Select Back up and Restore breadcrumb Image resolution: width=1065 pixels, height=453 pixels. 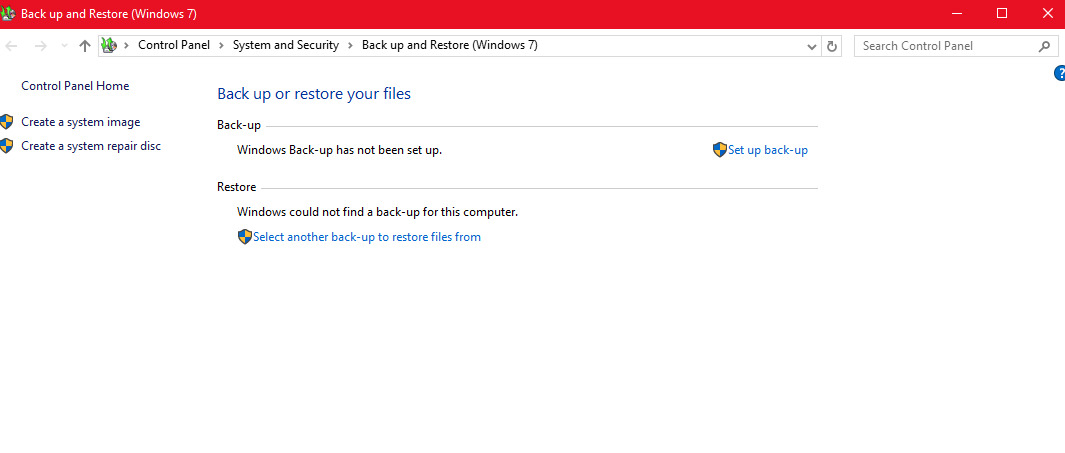tap(450, 46)
